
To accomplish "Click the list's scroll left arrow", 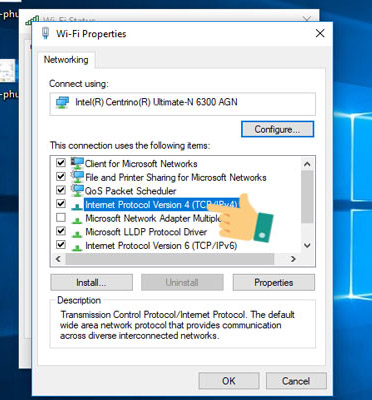I will pos(58,259).
